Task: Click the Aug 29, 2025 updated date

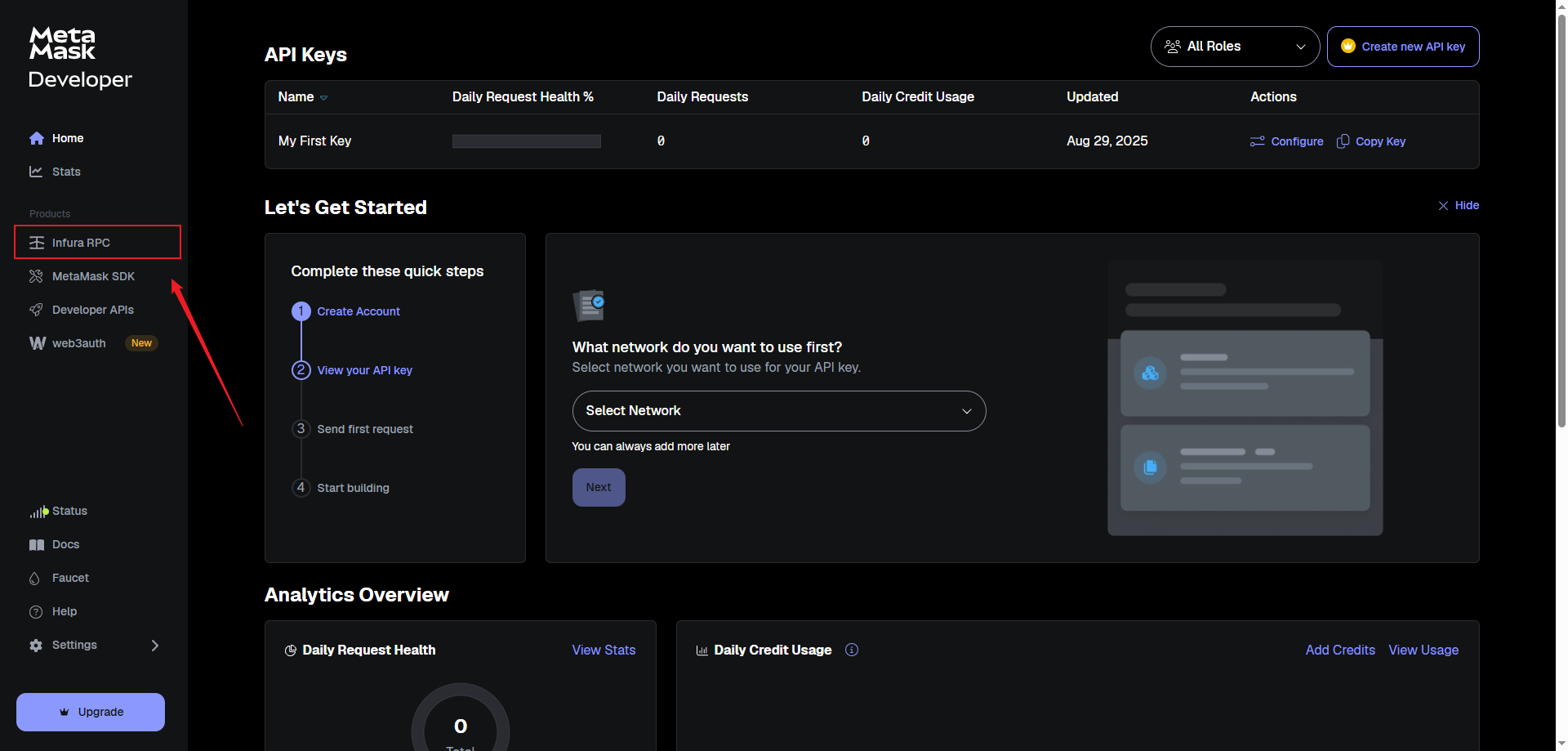Action: click(1107, 141)
